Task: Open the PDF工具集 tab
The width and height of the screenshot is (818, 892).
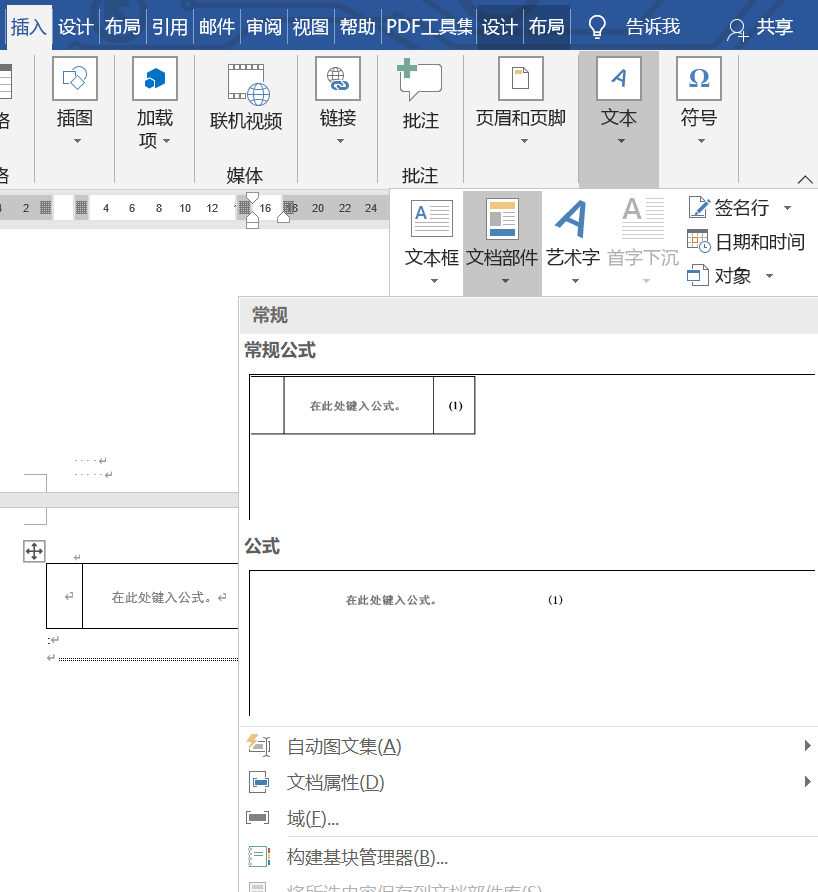Action: 428,27
